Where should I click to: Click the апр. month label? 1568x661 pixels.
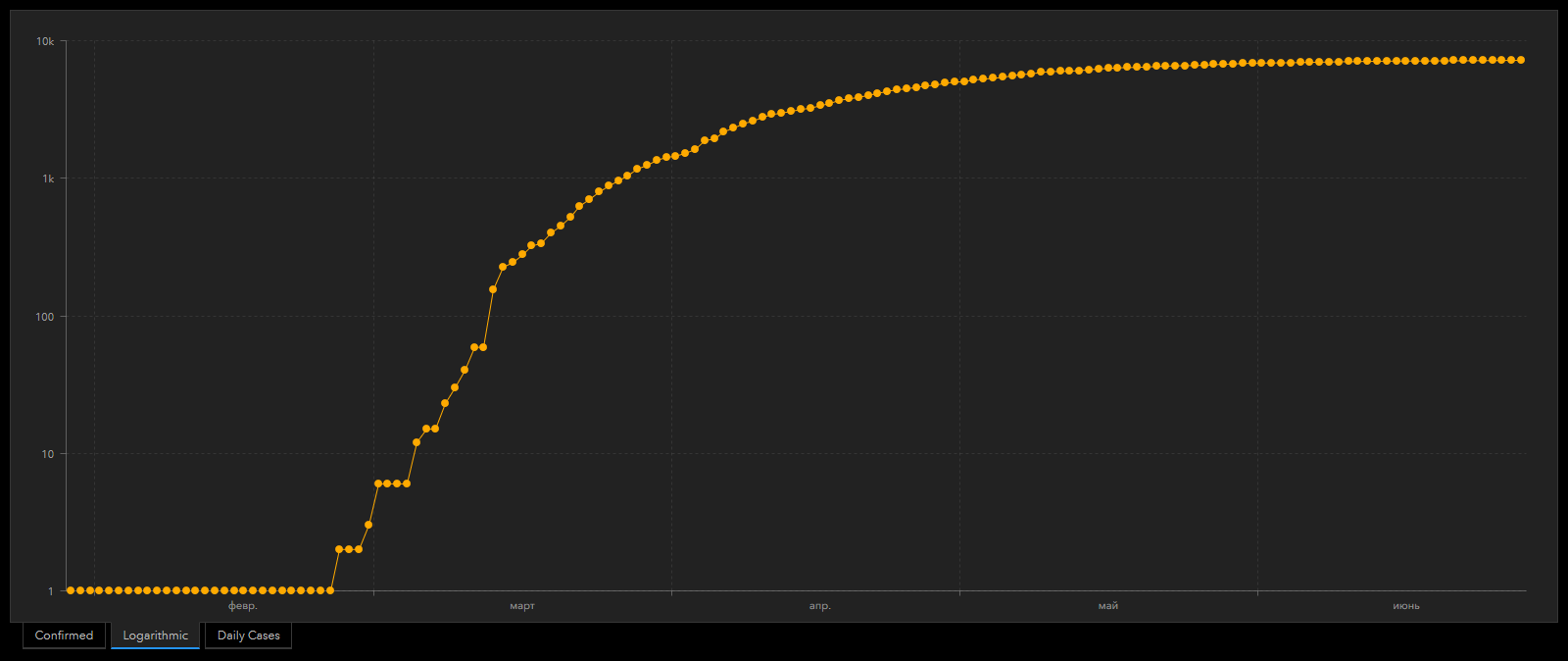coord(819,606)
